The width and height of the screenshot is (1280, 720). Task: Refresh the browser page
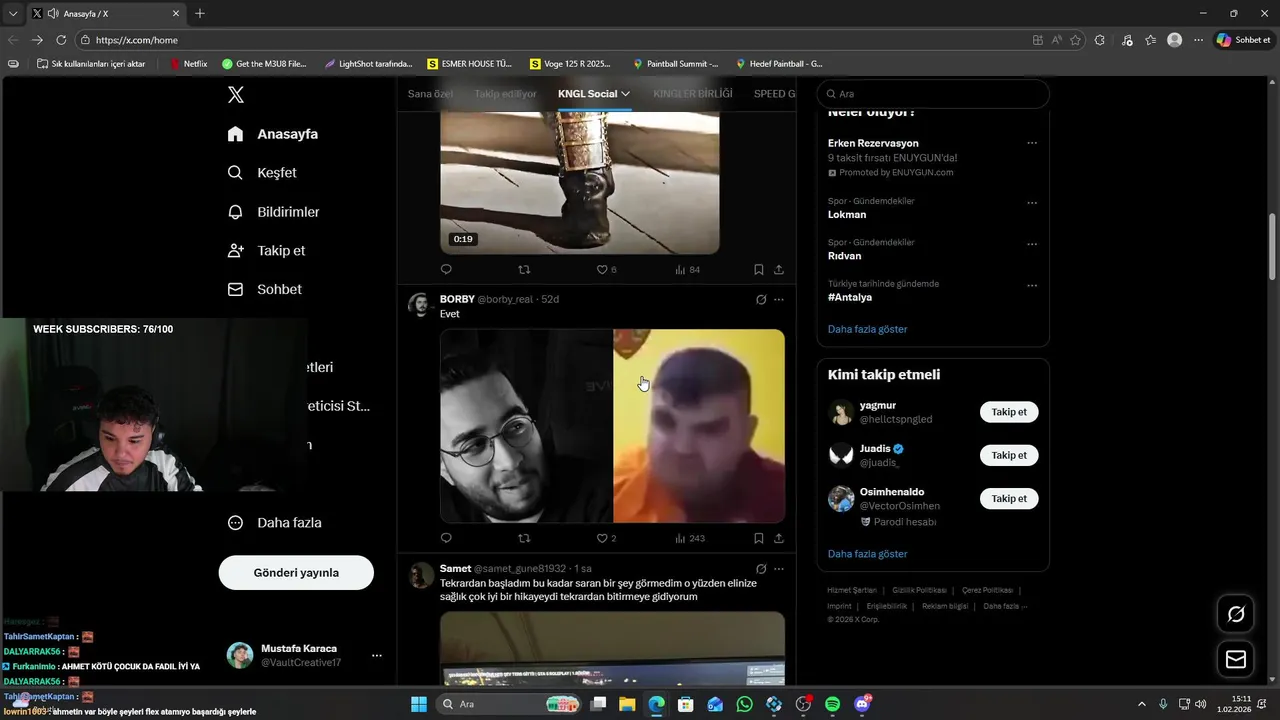point(61,40)
